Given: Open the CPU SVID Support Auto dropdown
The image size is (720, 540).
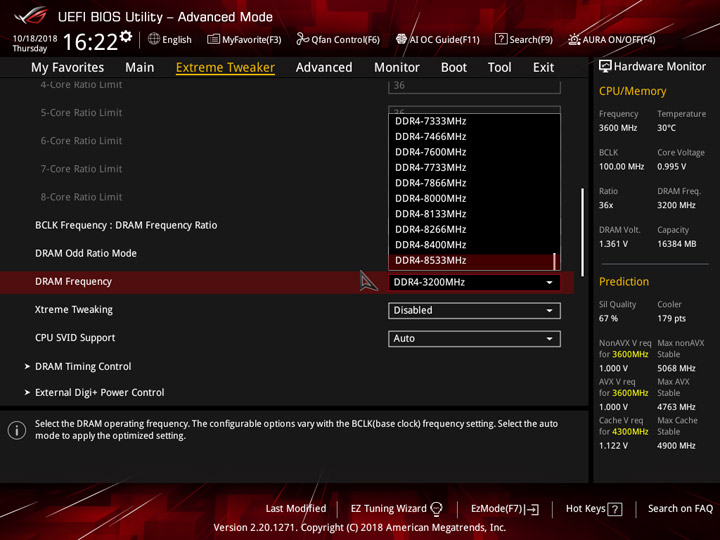Looking at the screenshot, I should pyautogui.click(x=474, y=338).
